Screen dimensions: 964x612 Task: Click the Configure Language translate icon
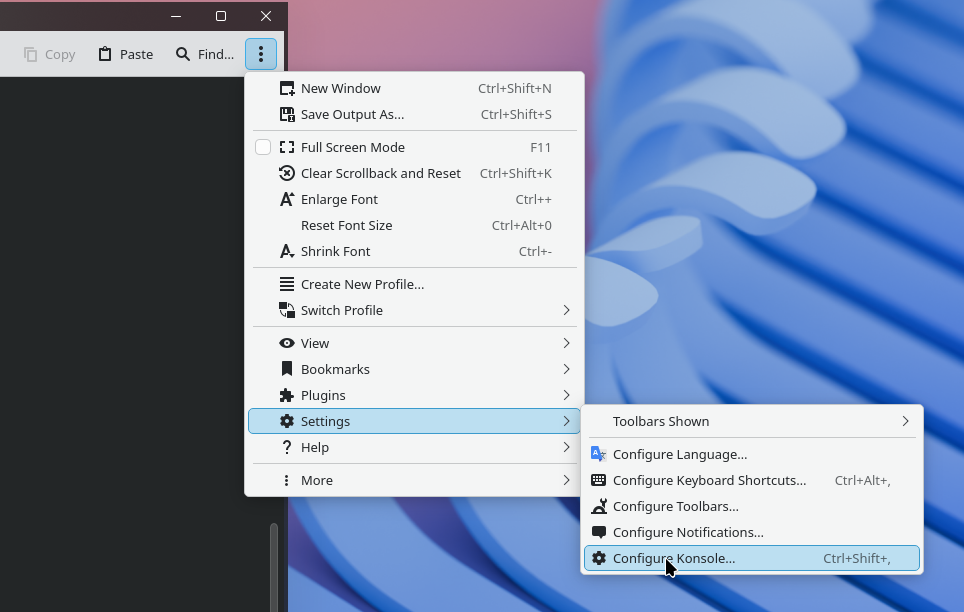pos(598,454)
